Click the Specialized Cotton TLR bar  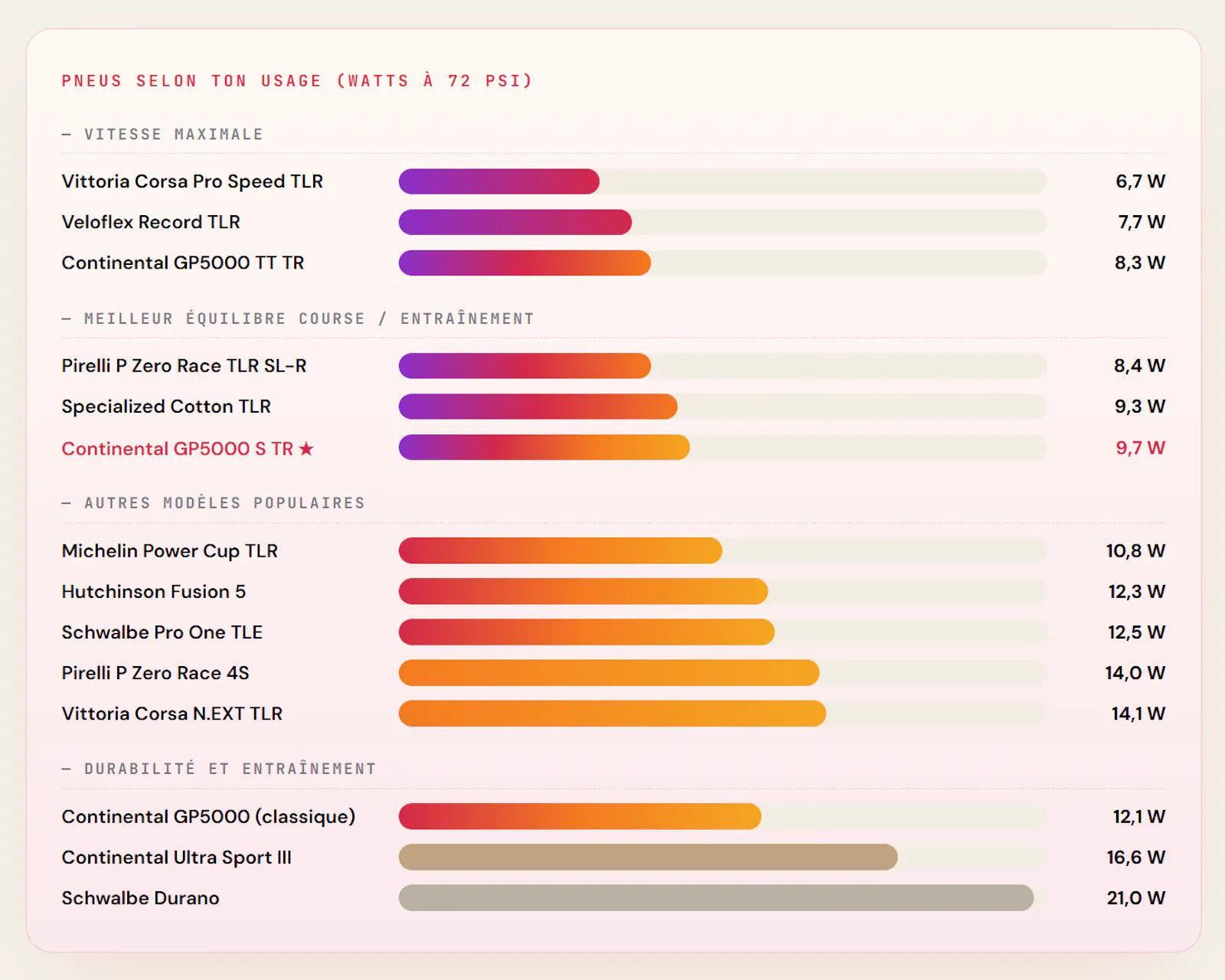(538, 407)
